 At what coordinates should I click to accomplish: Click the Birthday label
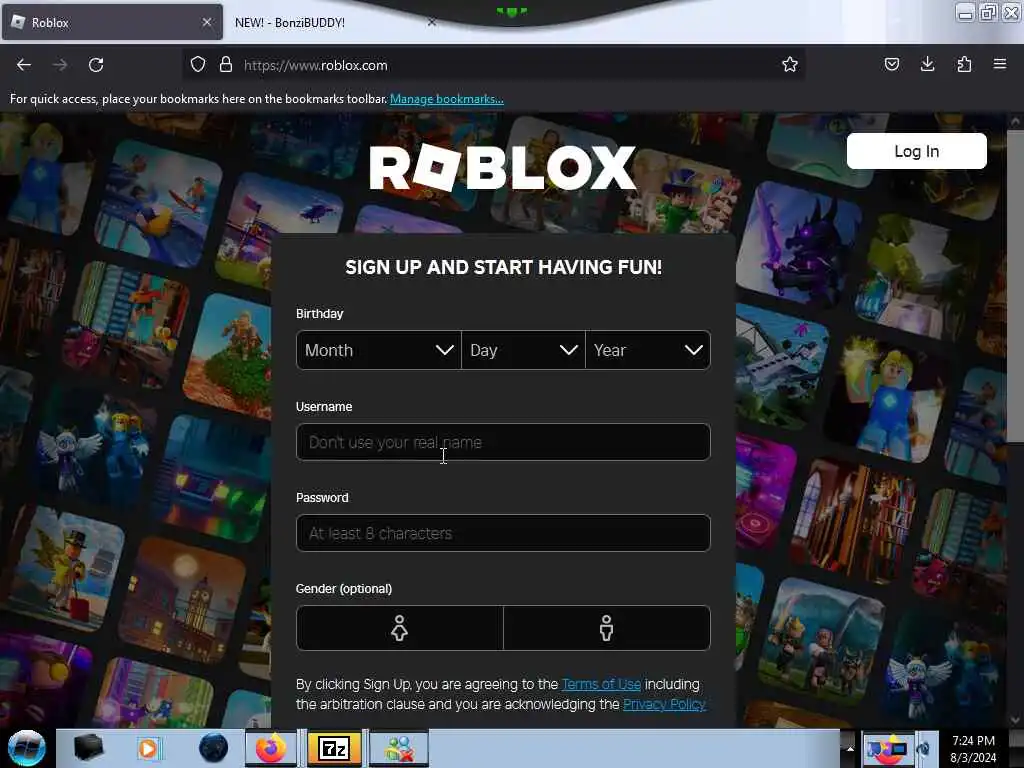pyautogui.click(x=319, y=313)
